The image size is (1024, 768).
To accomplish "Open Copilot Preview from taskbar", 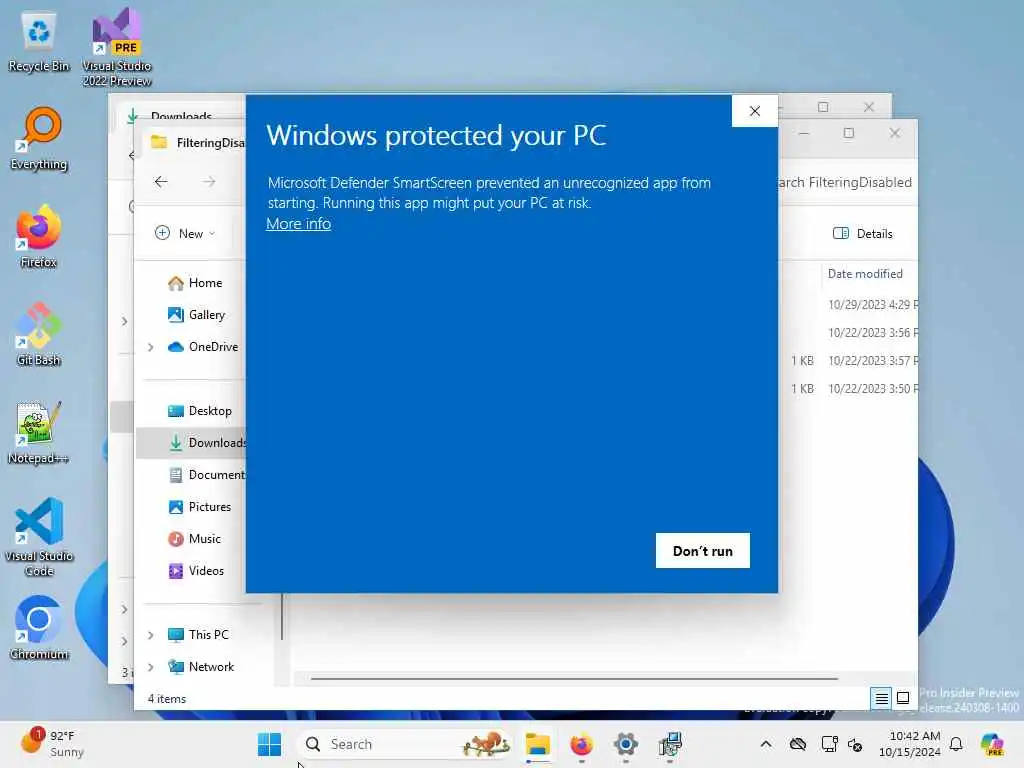I will click(x=992, y=744).
